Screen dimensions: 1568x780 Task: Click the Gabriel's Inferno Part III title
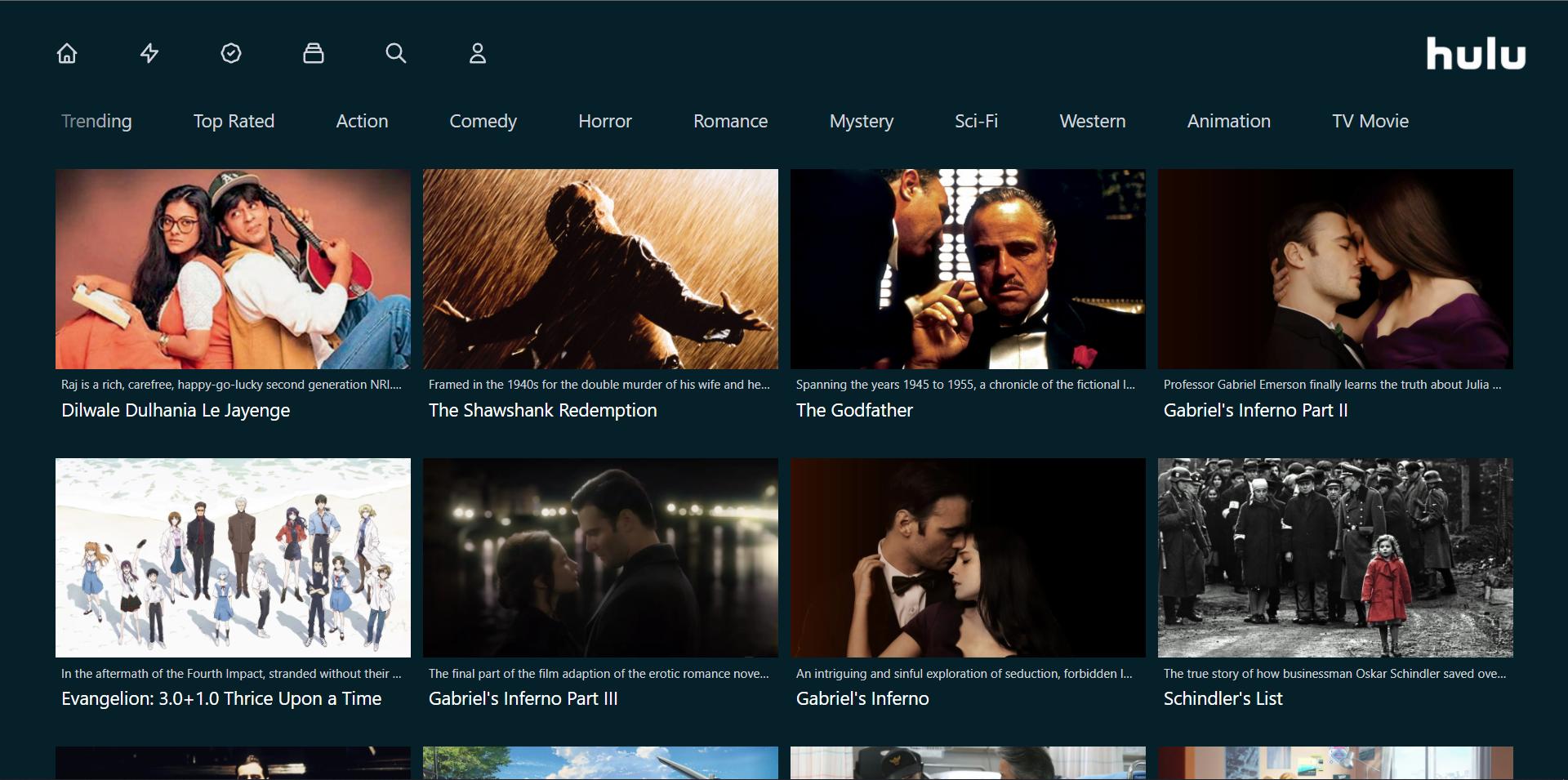click(523, 698)
